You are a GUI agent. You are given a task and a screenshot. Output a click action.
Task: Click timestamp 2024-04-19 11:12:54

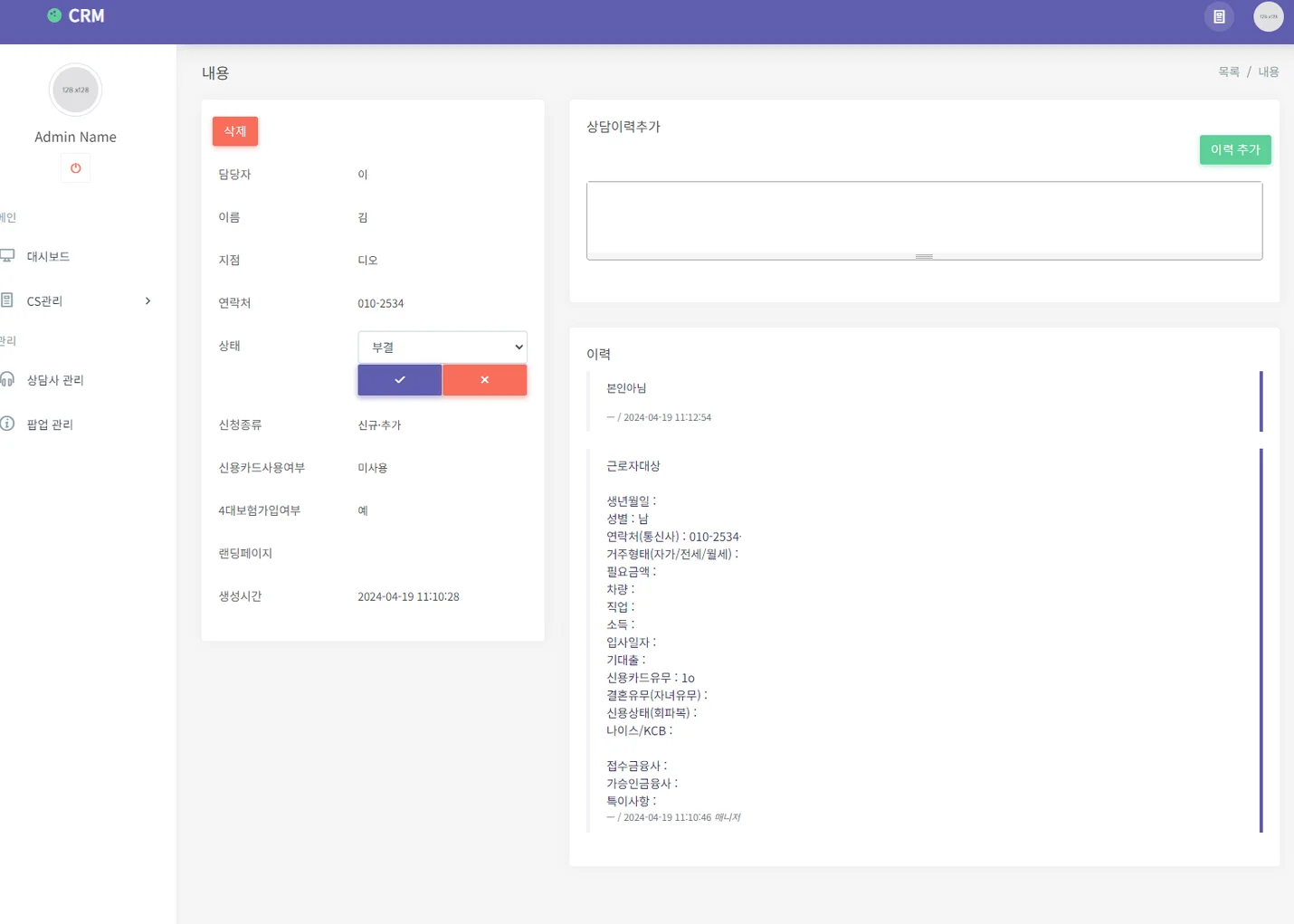pyautogui.click(x=667, y=417)
